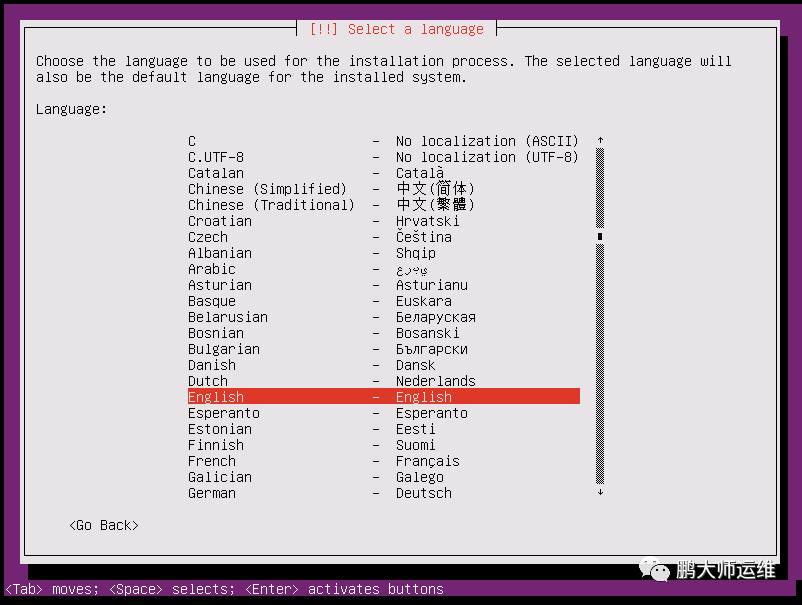Select French – Français entry
This screenshot has width=802, height=605.
coord(384,461)
